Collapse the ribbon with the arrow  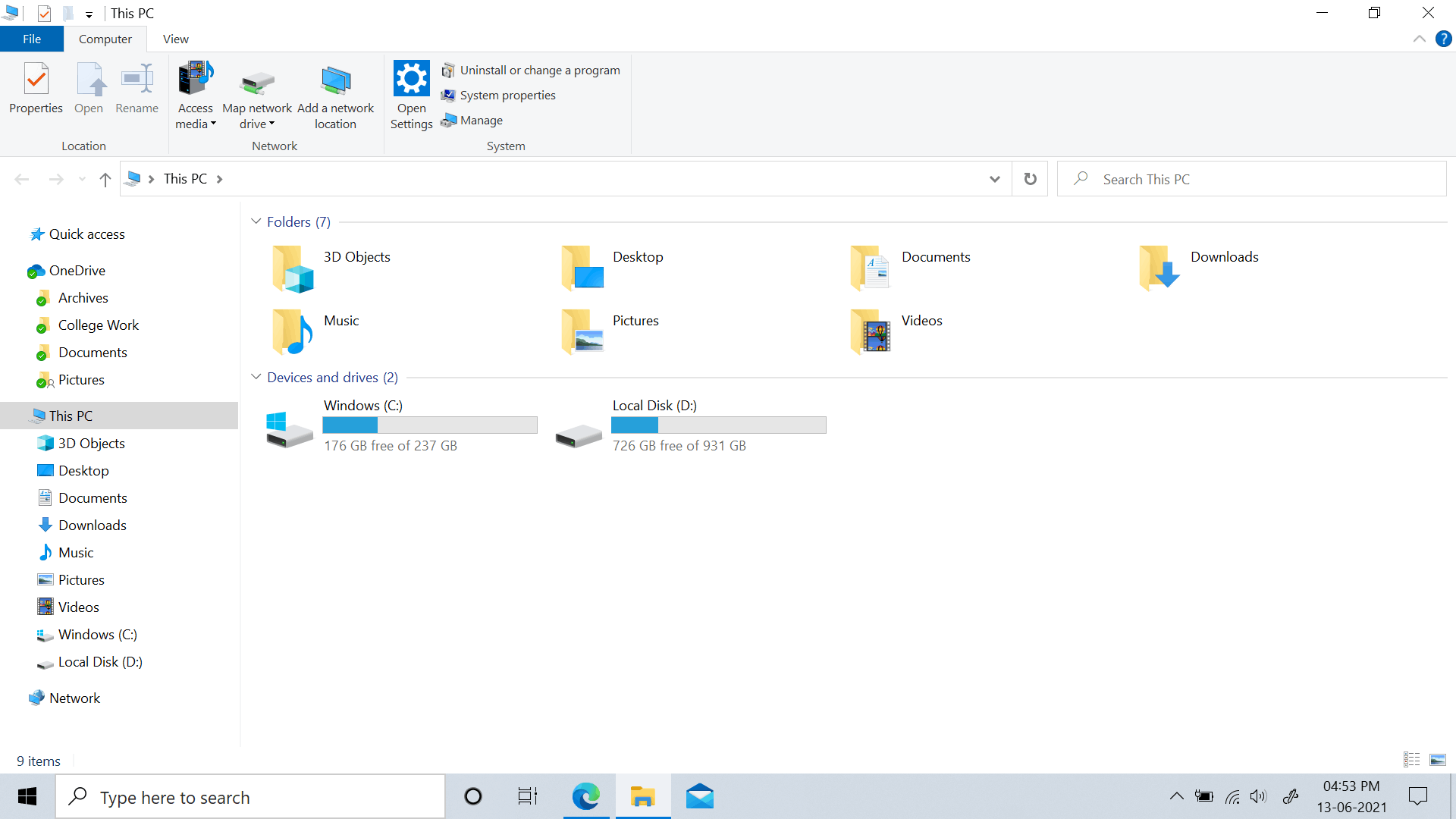(1419, 39)
